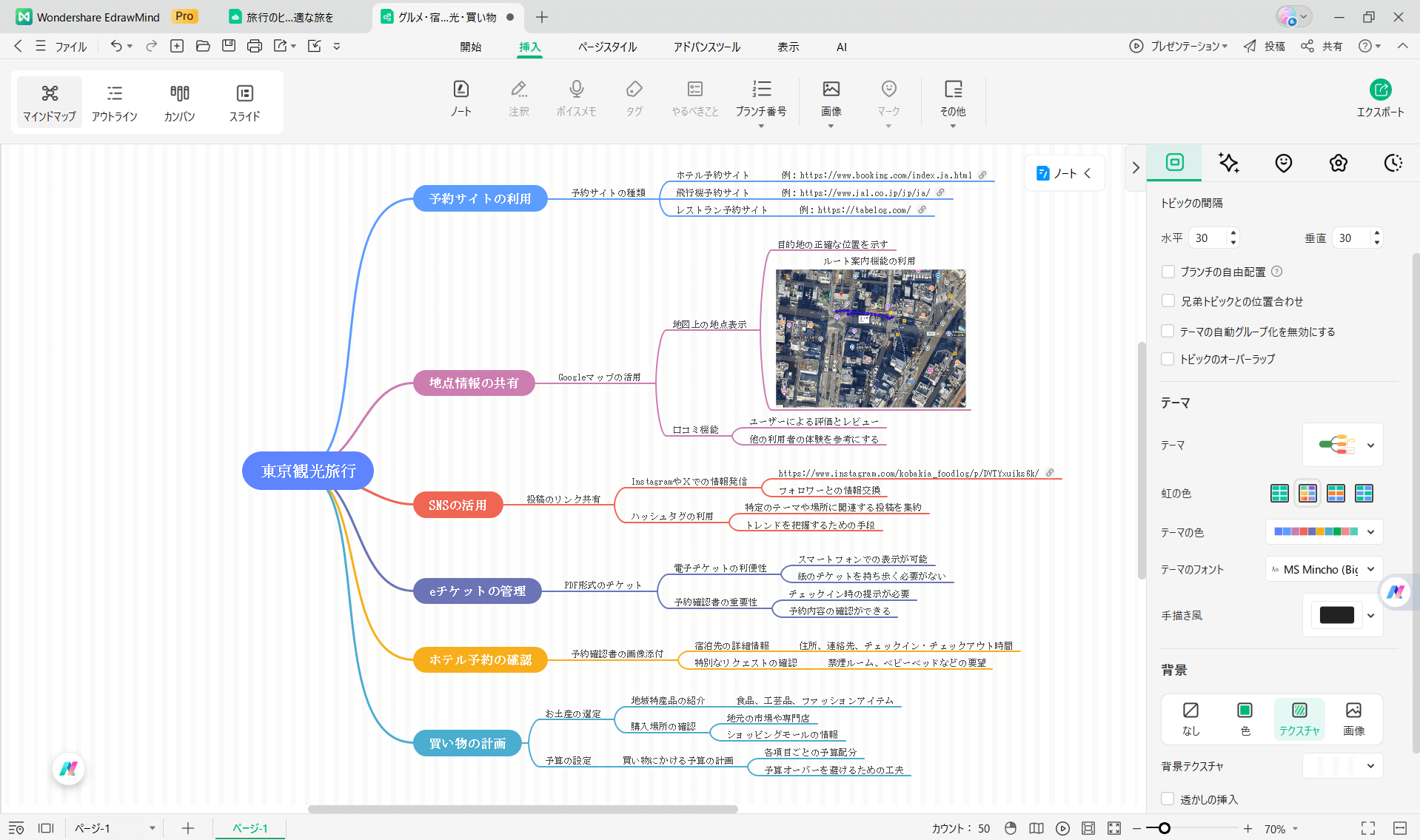Screen dimensions: 1420x840
Task: Open the Page Style ribbon tab
Action: [x=607, y=47]
